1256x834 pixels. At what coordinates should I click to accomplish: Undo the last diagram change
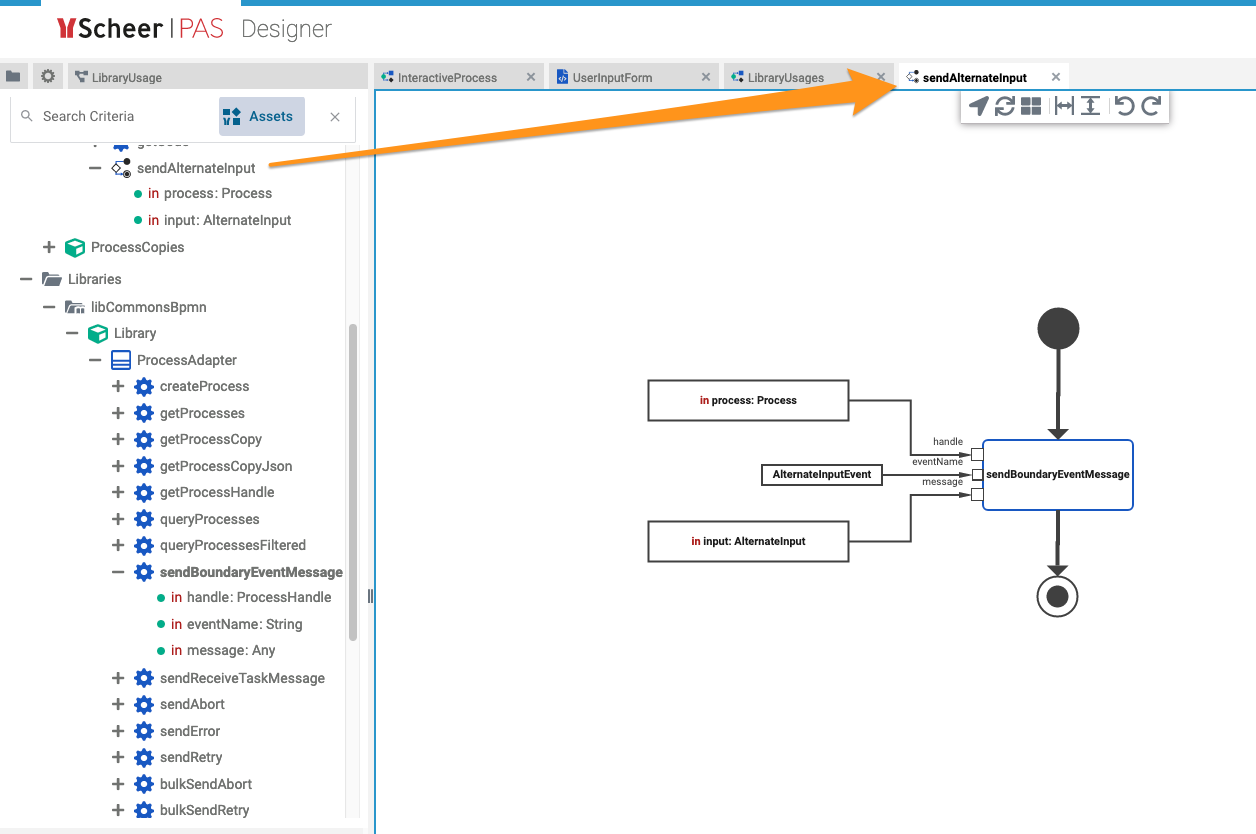(x=1124, y=106)
